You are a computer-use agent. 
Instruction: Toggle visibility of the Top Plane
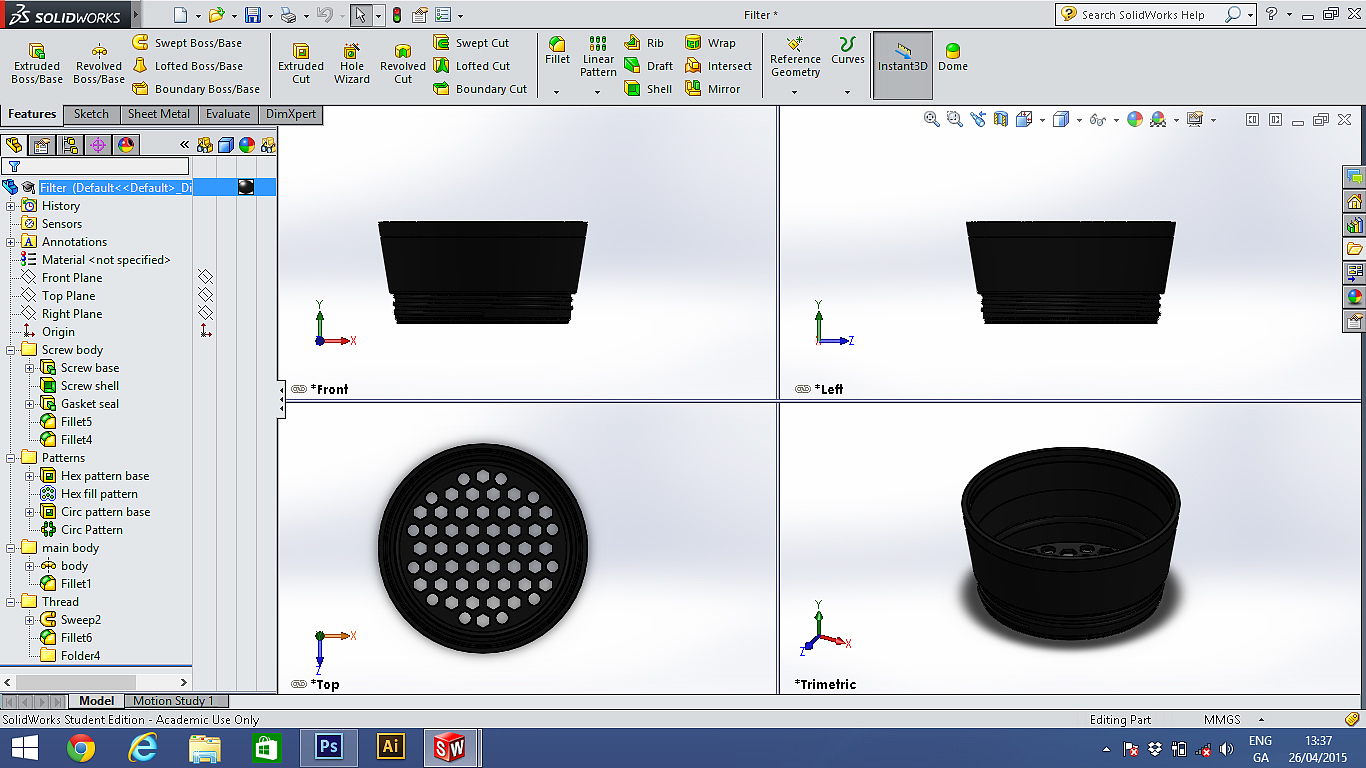coord(205,295)
